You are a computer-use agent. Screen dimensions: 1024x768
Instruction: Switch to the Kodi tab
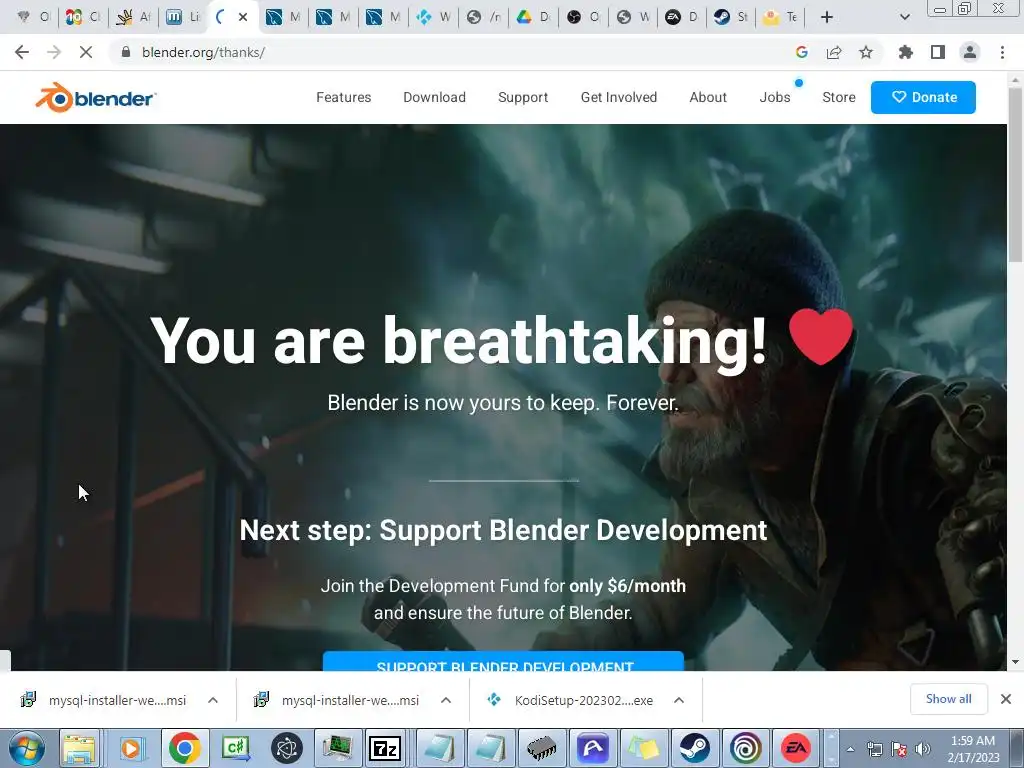coord(434,17)
